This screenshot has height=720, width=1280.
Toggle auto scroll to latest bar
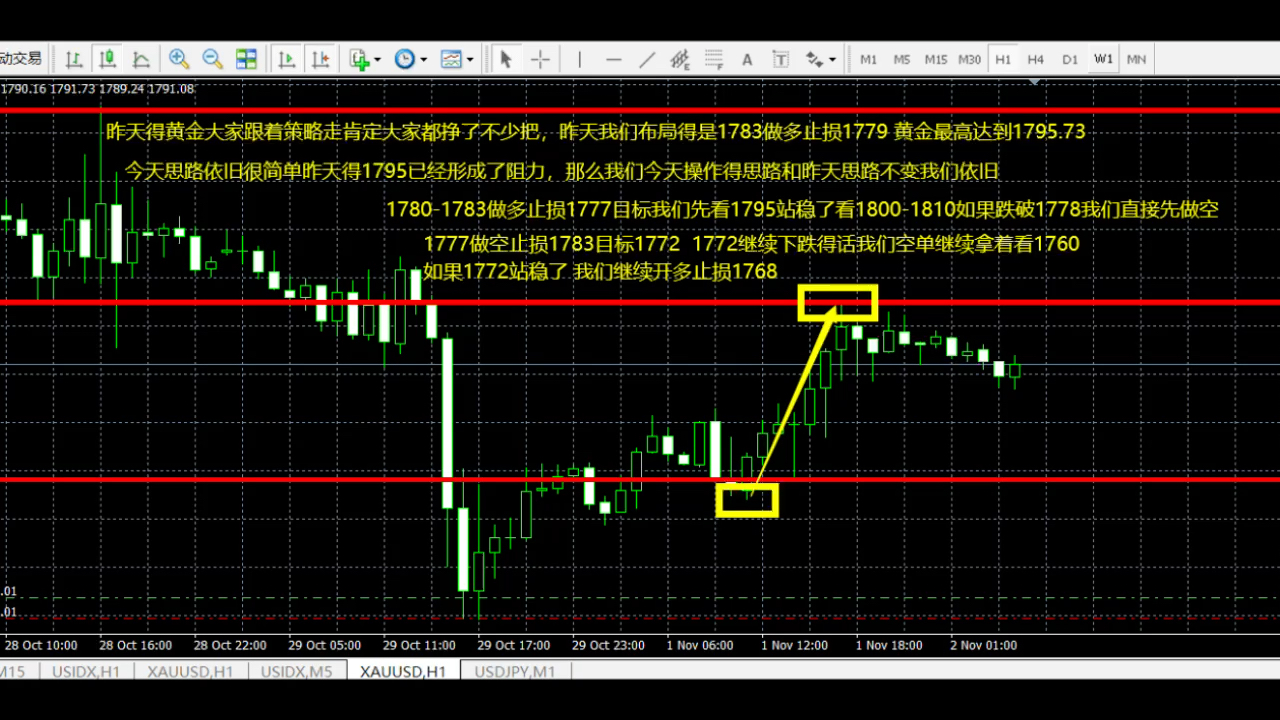286,59
